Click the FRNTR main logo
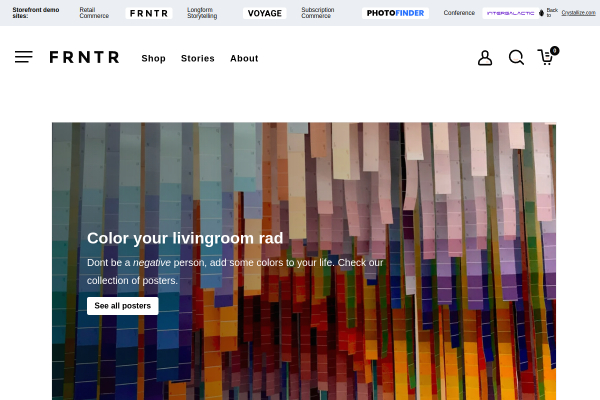This screenshot has height=400, width=600. 84,57
